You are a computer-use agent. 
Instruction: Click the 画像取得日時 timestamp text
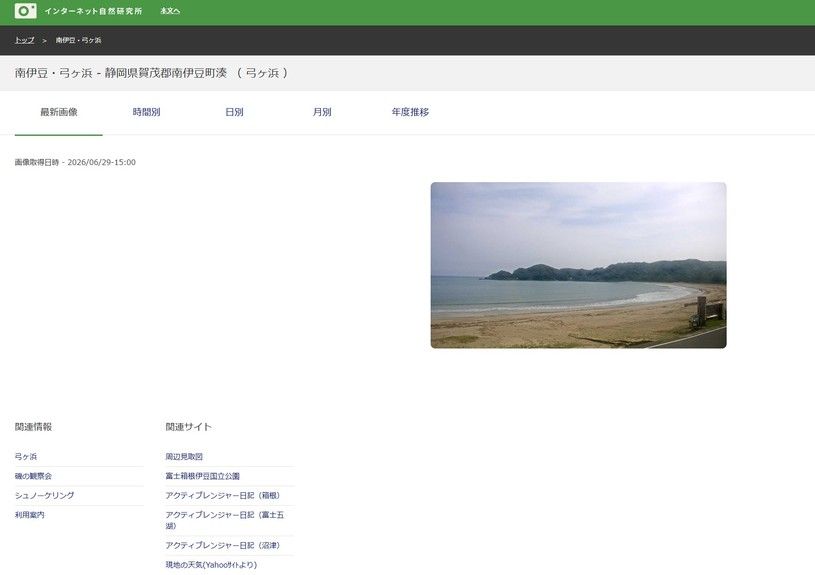coord(75,162)
